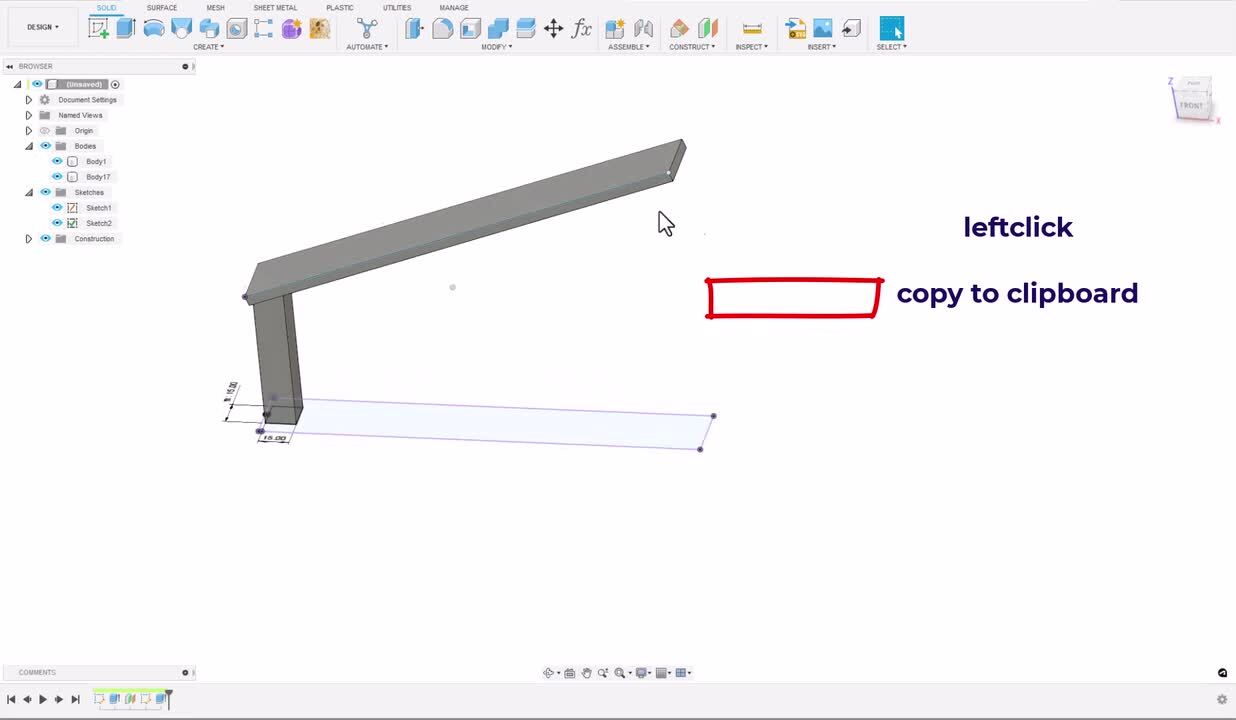Click the FRONT face of ViewCube
The height and width of the screenshot is (720, 1236).
(x=1191, y=105)
